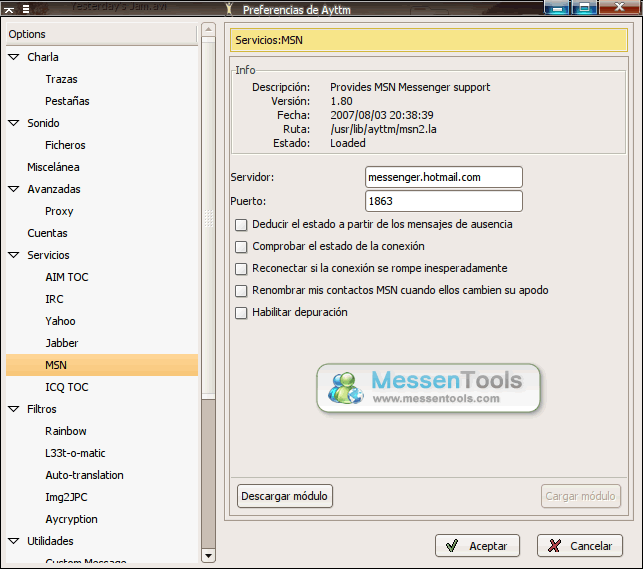Viewport: 643px width, 569px height.
Task: Open the window menu icon in title bar
Action: pyautogui.click(x=26, y=9)
